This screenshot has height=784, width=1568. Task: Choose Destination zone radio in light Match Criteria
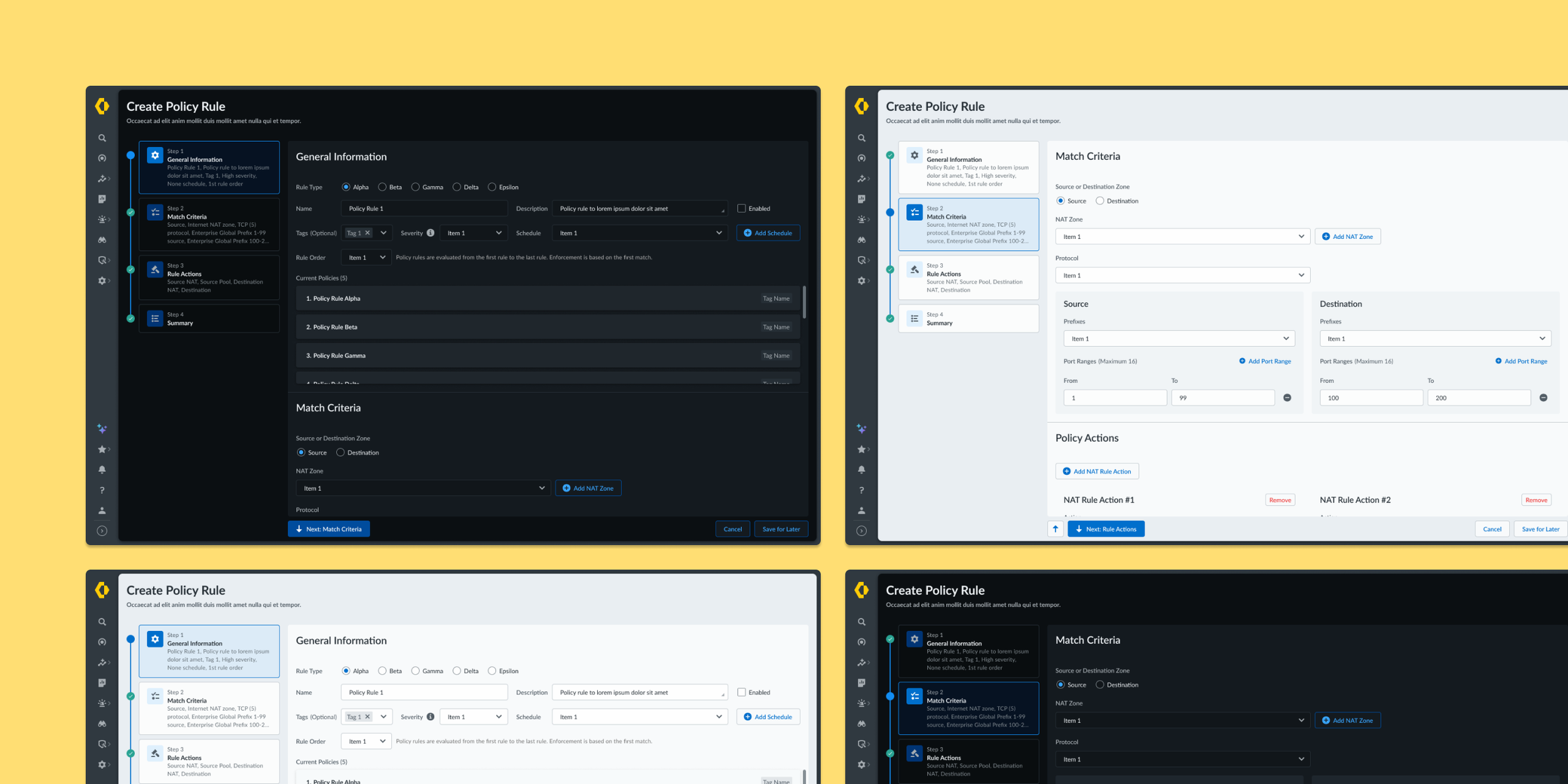pyautogui.click(x=1099, y=201)
